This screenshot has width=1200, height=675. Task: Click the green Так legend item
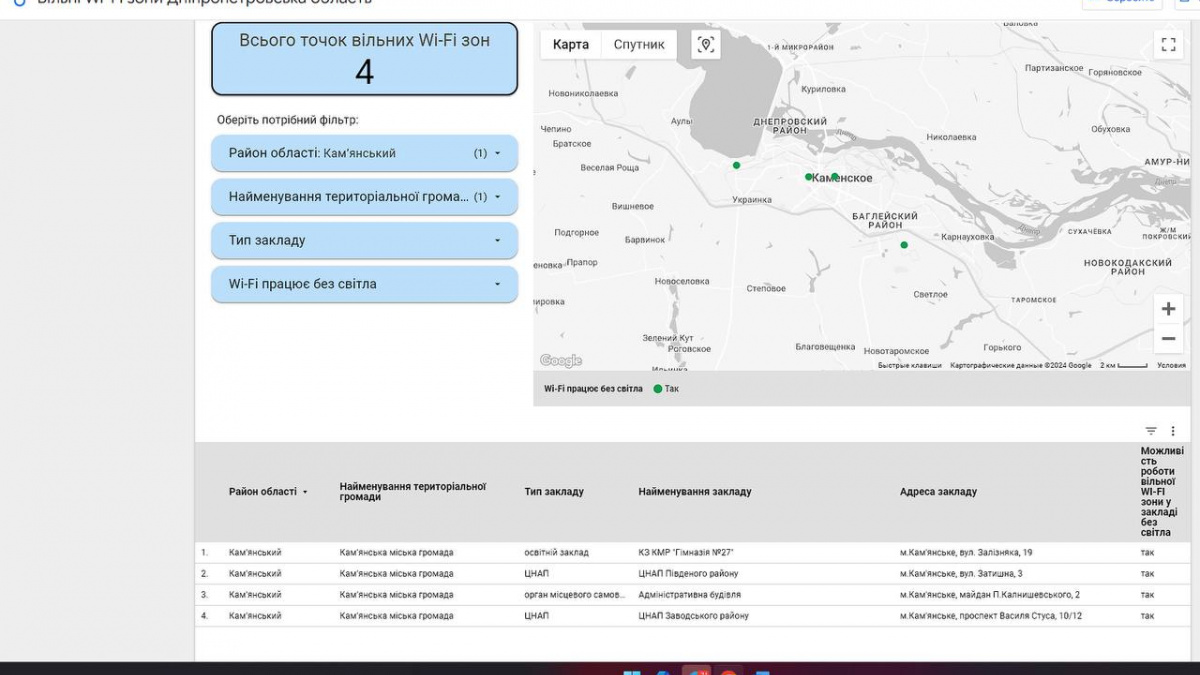click(x=666, y=389)
